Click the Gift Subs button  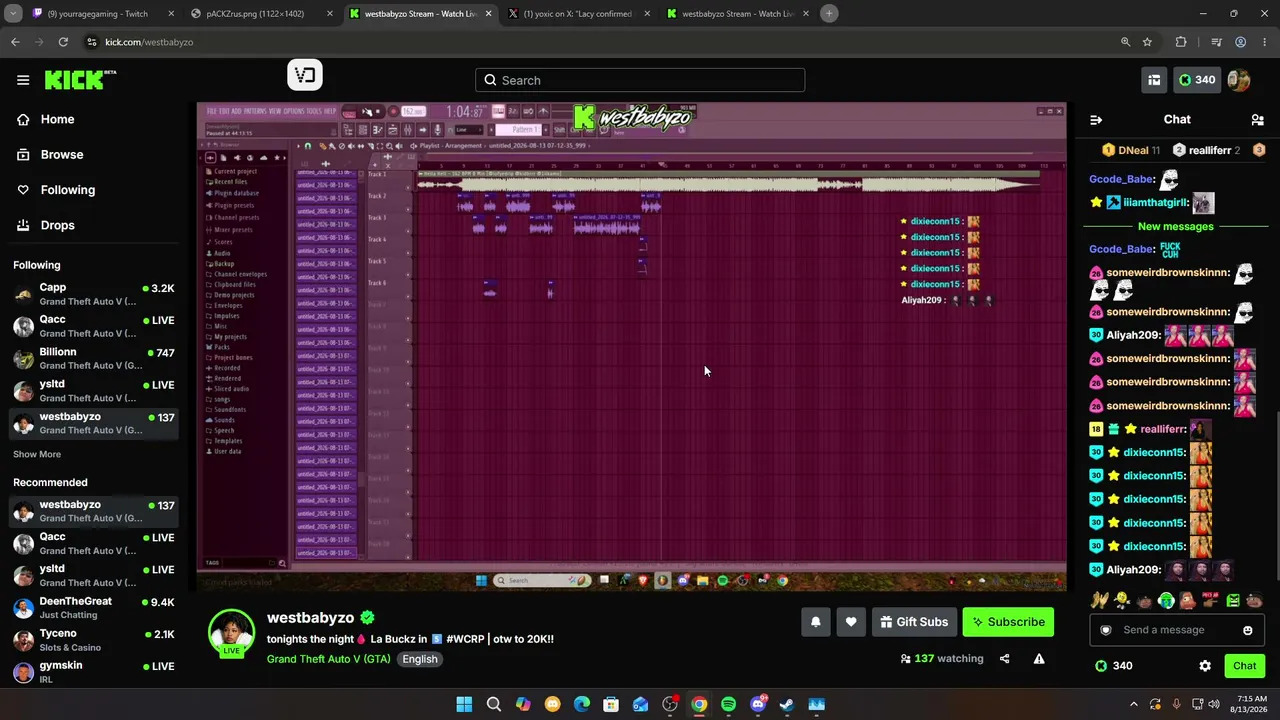914,622
